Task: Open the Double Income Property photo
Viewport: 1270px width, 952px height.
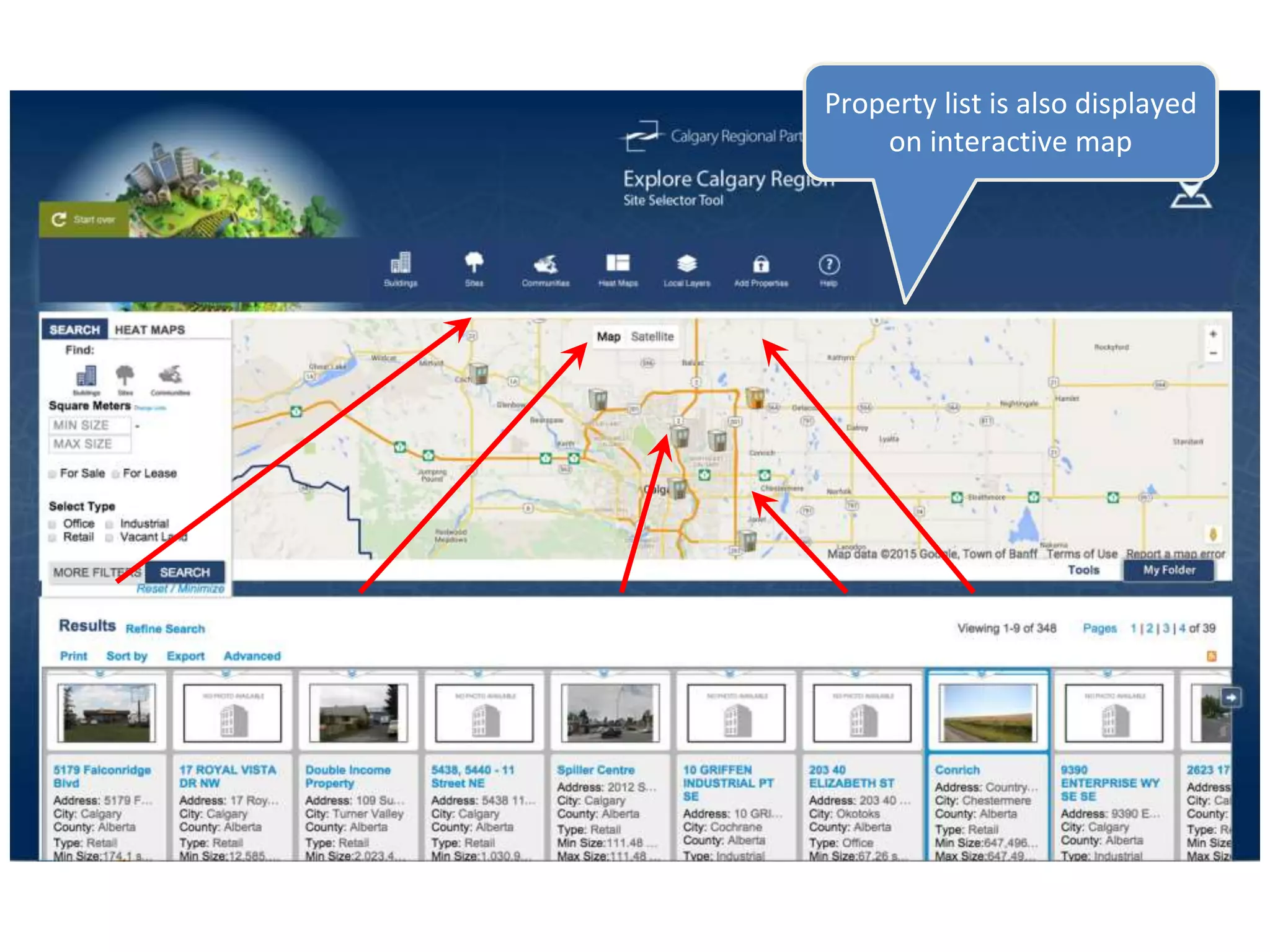Action: [358, 713]
